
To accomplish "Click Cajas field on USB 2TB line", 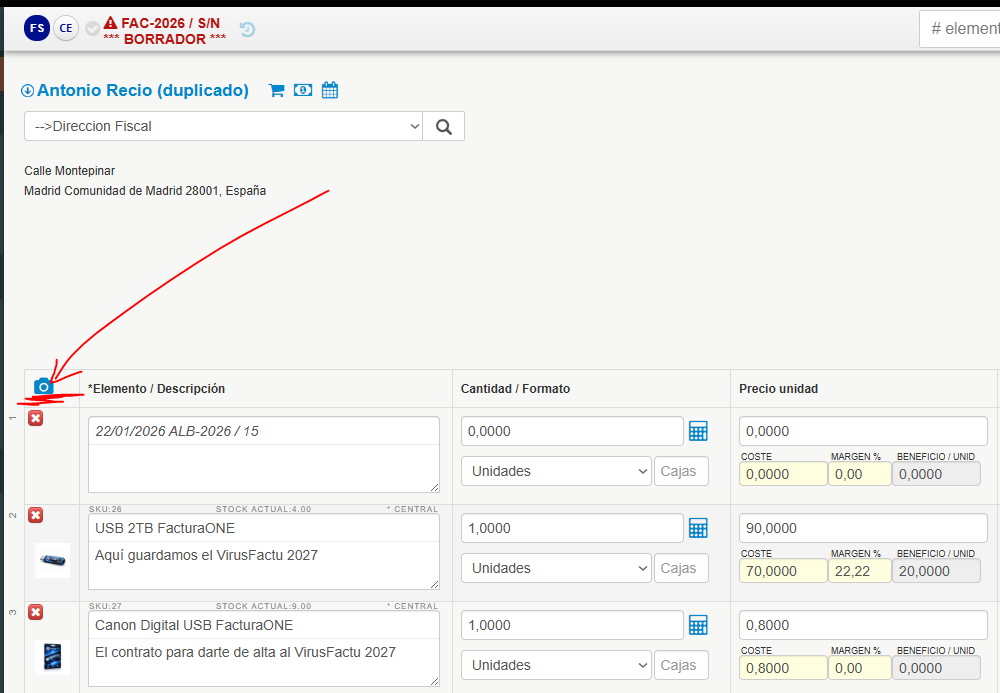I will [681, 568].
